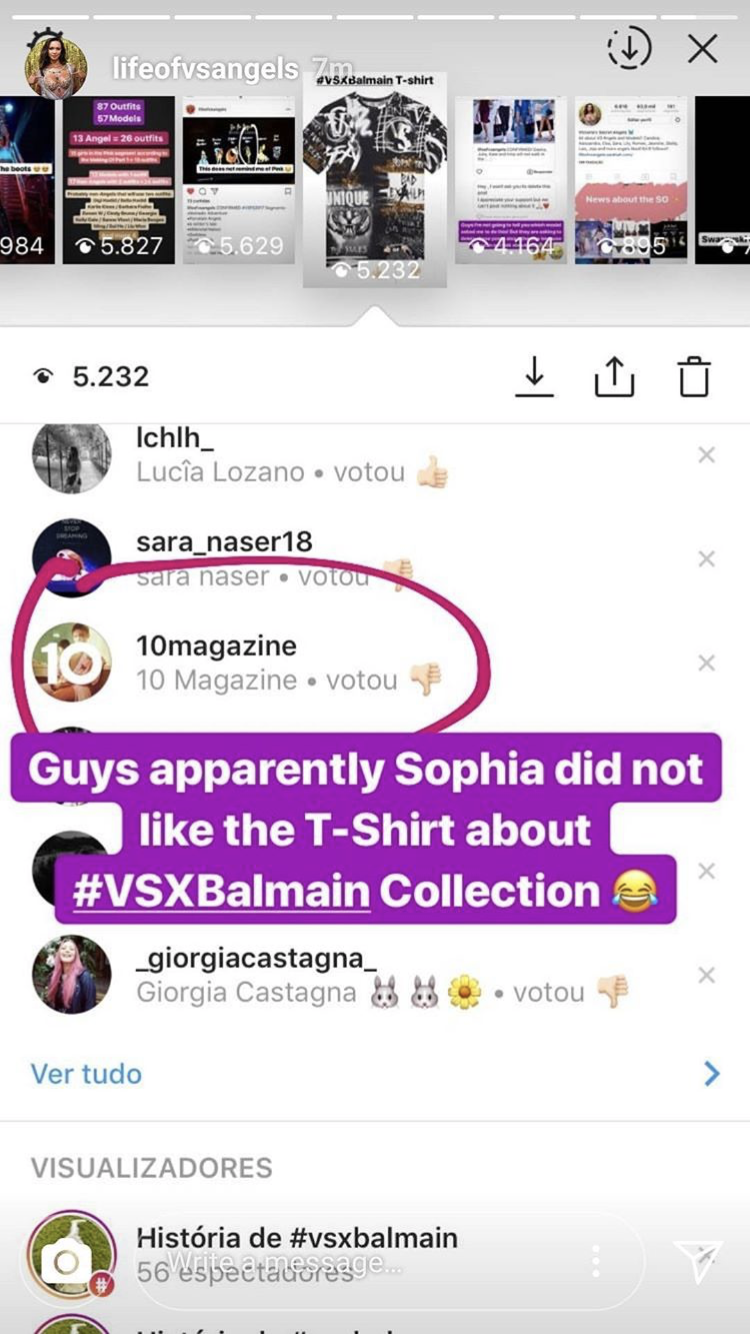Tap the eye views count 5.232

pos(91,376)
